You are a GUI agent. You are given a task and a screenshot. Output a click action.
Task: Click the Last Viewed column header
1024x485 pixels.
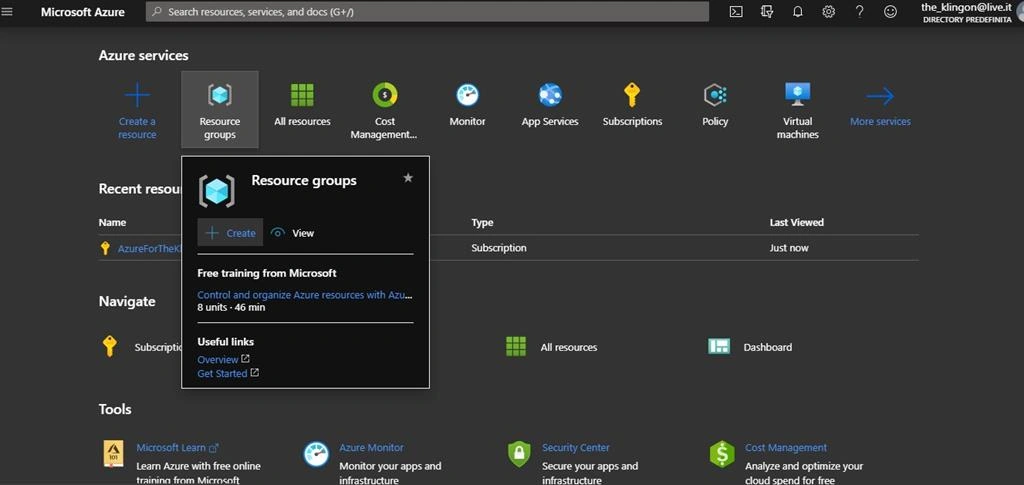(797, 223)
